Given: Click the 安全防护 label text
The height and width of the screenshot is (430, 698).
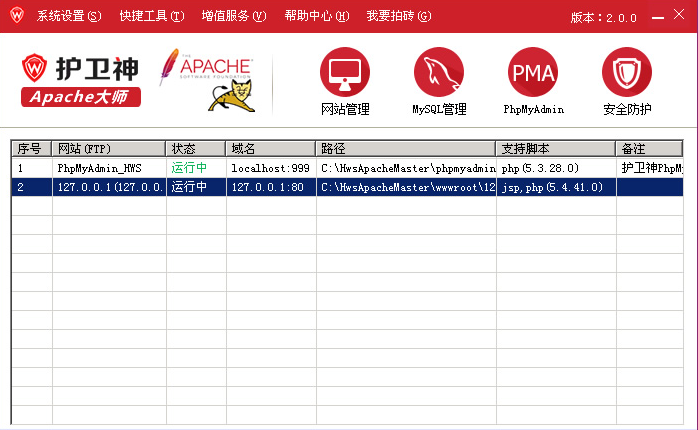Looking at the screenshot, I should click(627, 110).
